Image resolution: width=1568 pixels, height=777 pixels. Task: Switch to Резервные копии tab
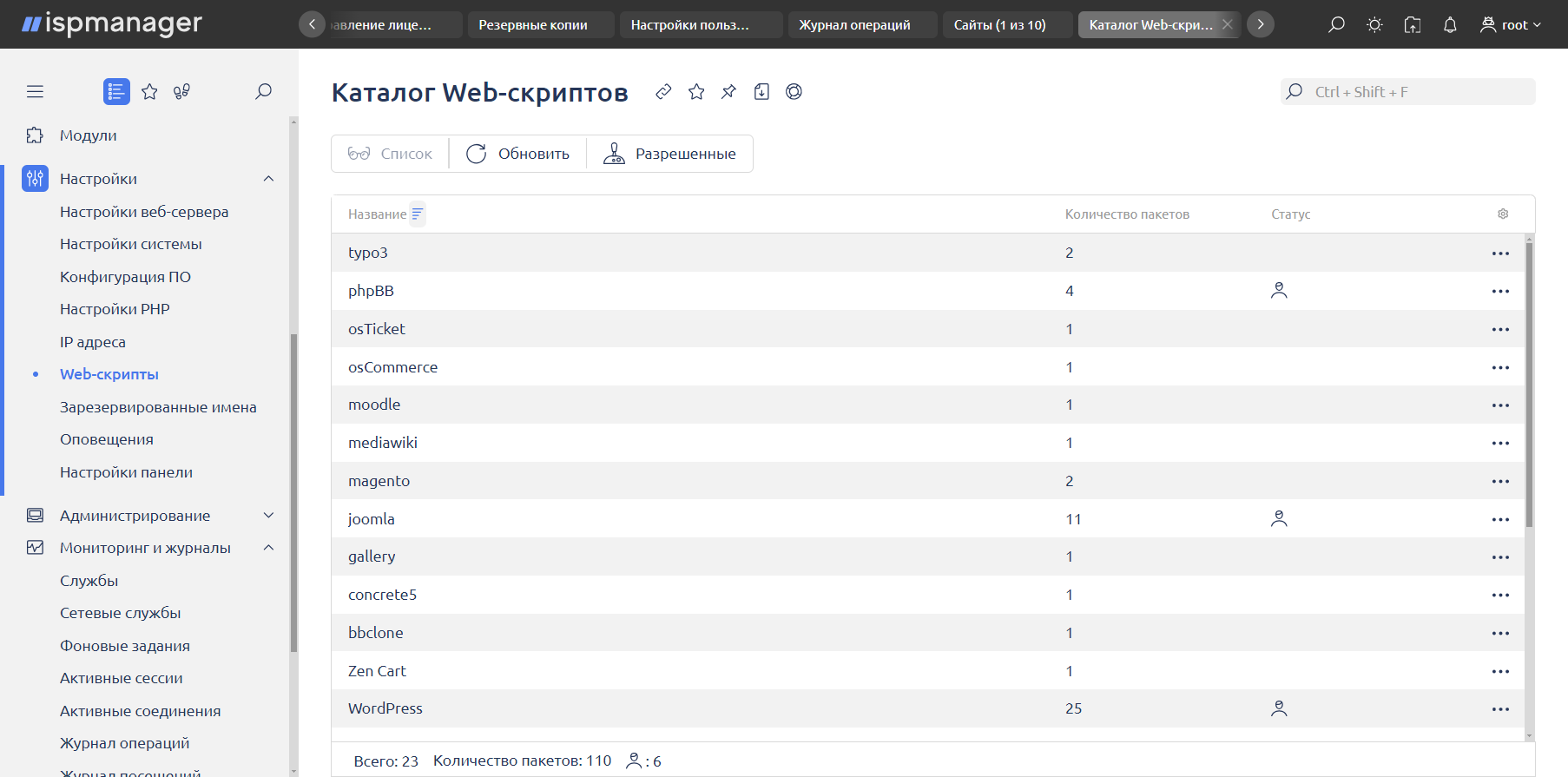click(x=540, y=24)
